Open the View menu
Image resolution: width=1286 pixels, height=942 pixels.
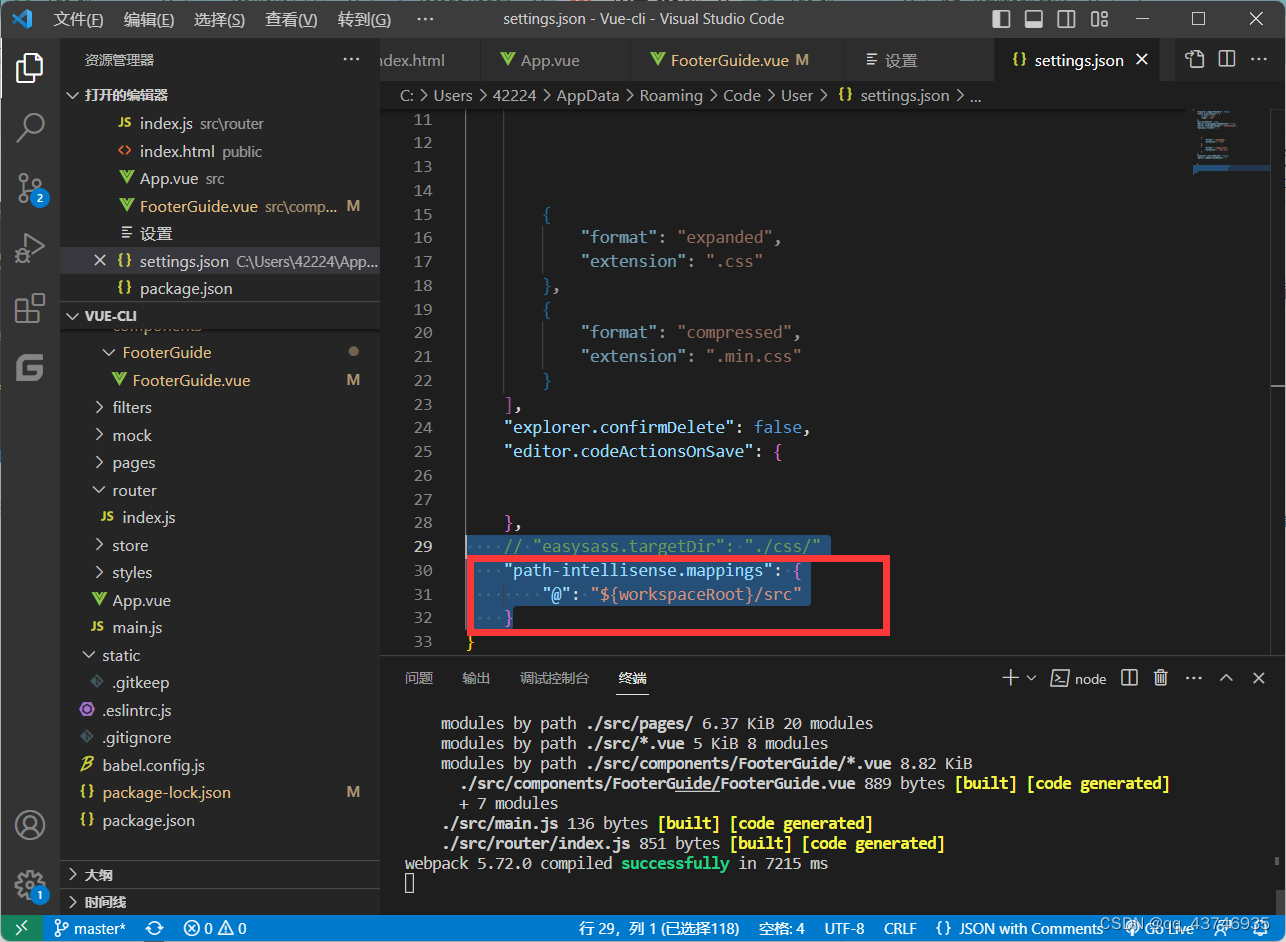tap(291, 20)
